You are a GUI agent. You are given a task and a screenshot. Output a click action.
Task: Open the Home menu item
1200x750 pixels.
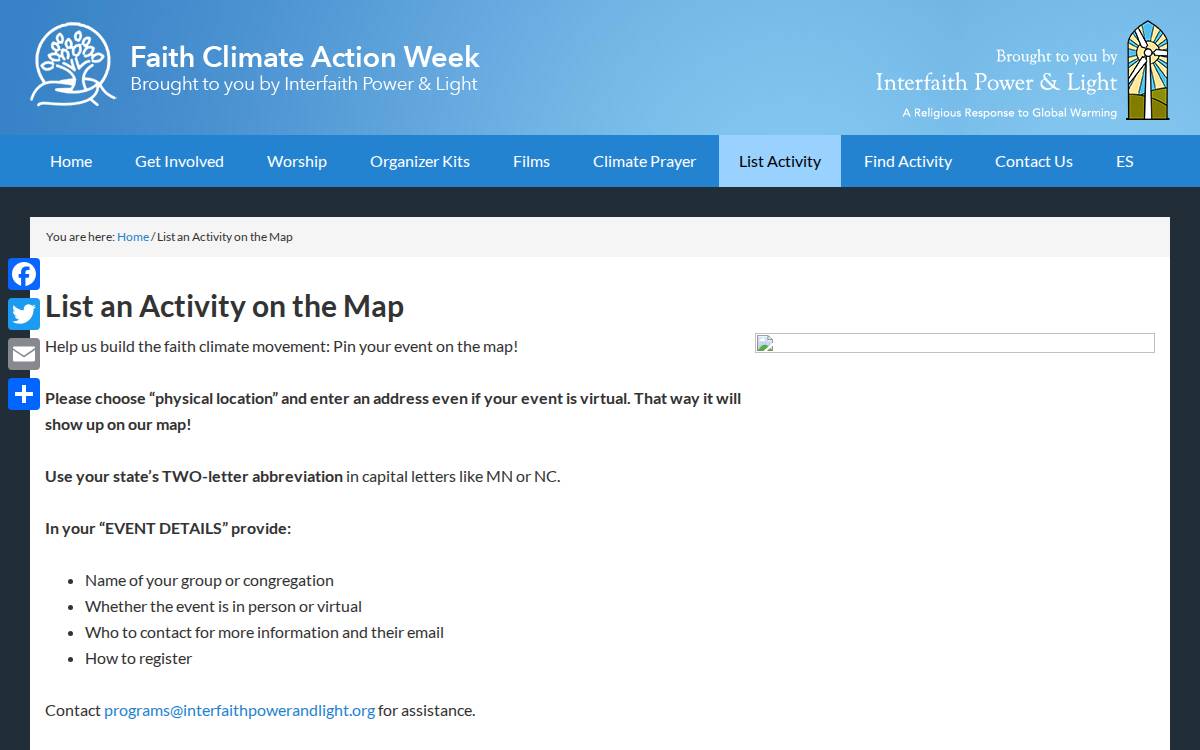point(71,161)
